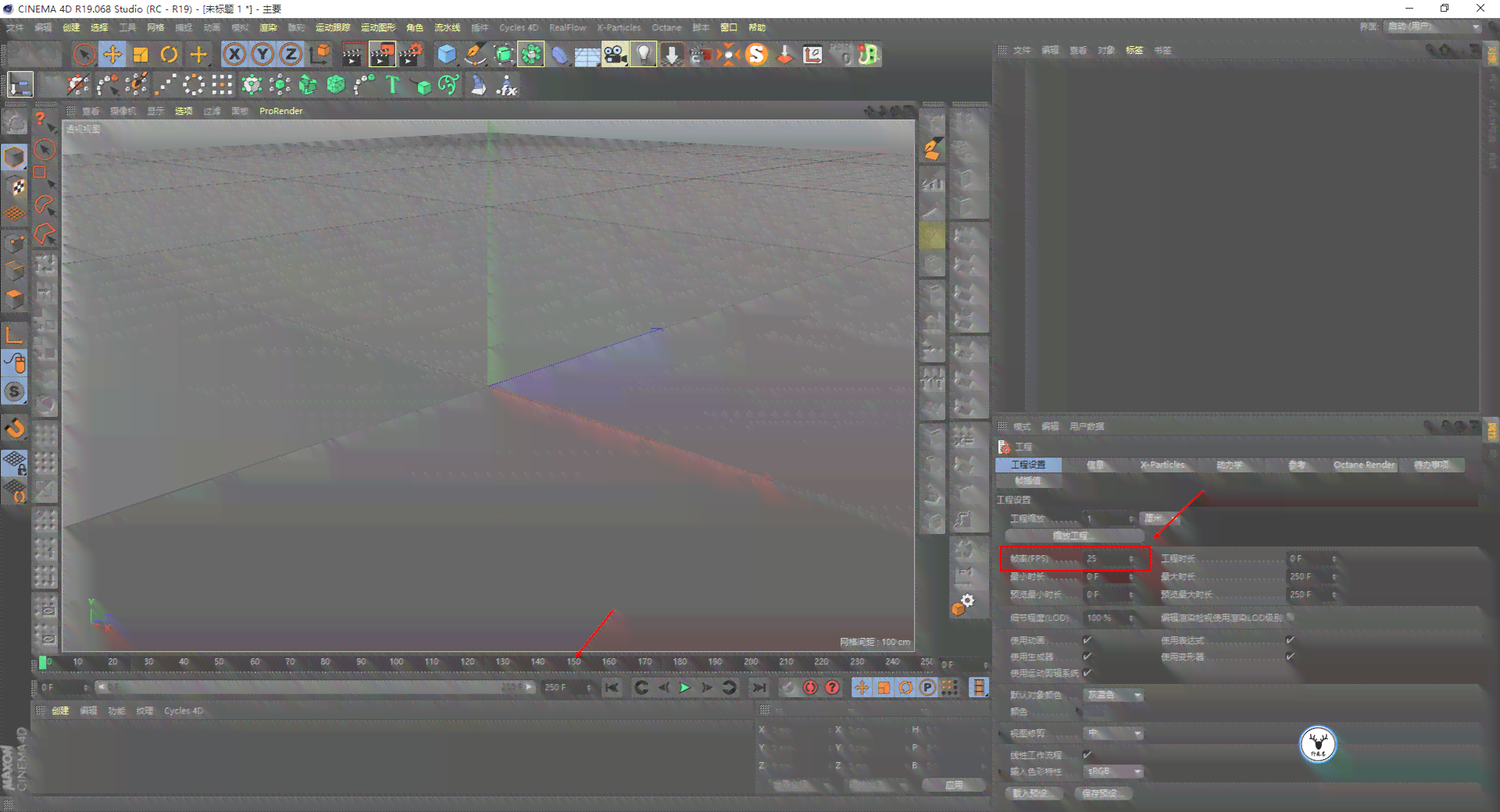The width and height of the screenshot is (1500, 812).
Task: Toggle 使用动画 checkbox
Action: (x=1087, y=640)
